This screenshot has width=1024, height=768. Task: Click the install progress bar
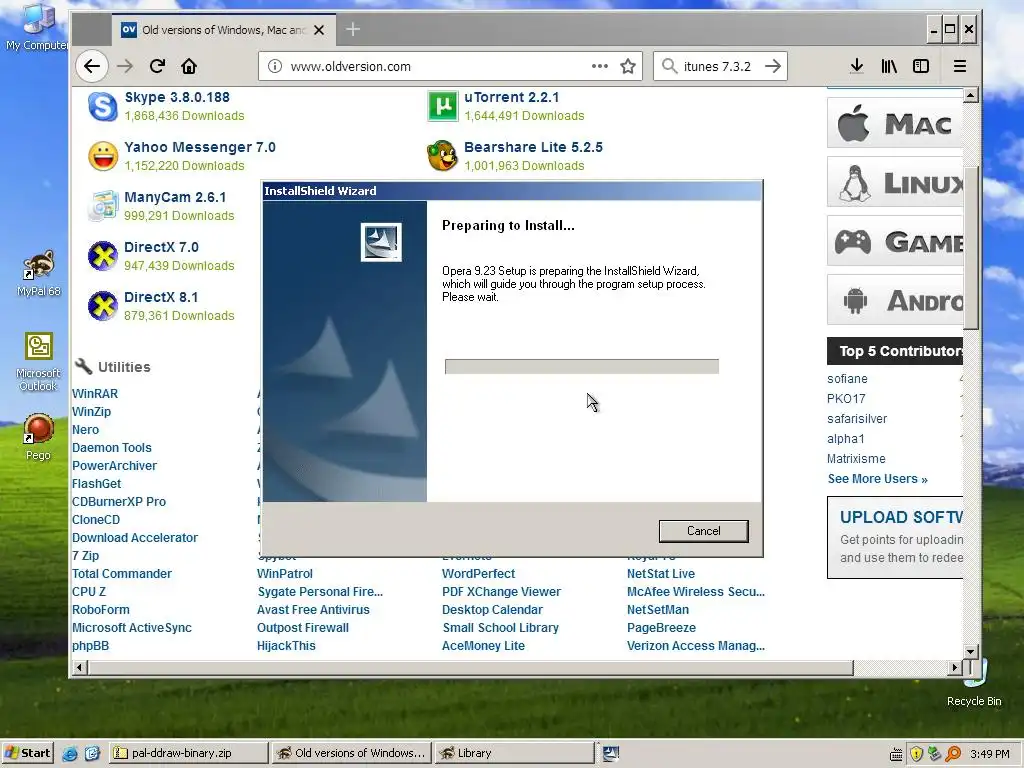(582, 366)
